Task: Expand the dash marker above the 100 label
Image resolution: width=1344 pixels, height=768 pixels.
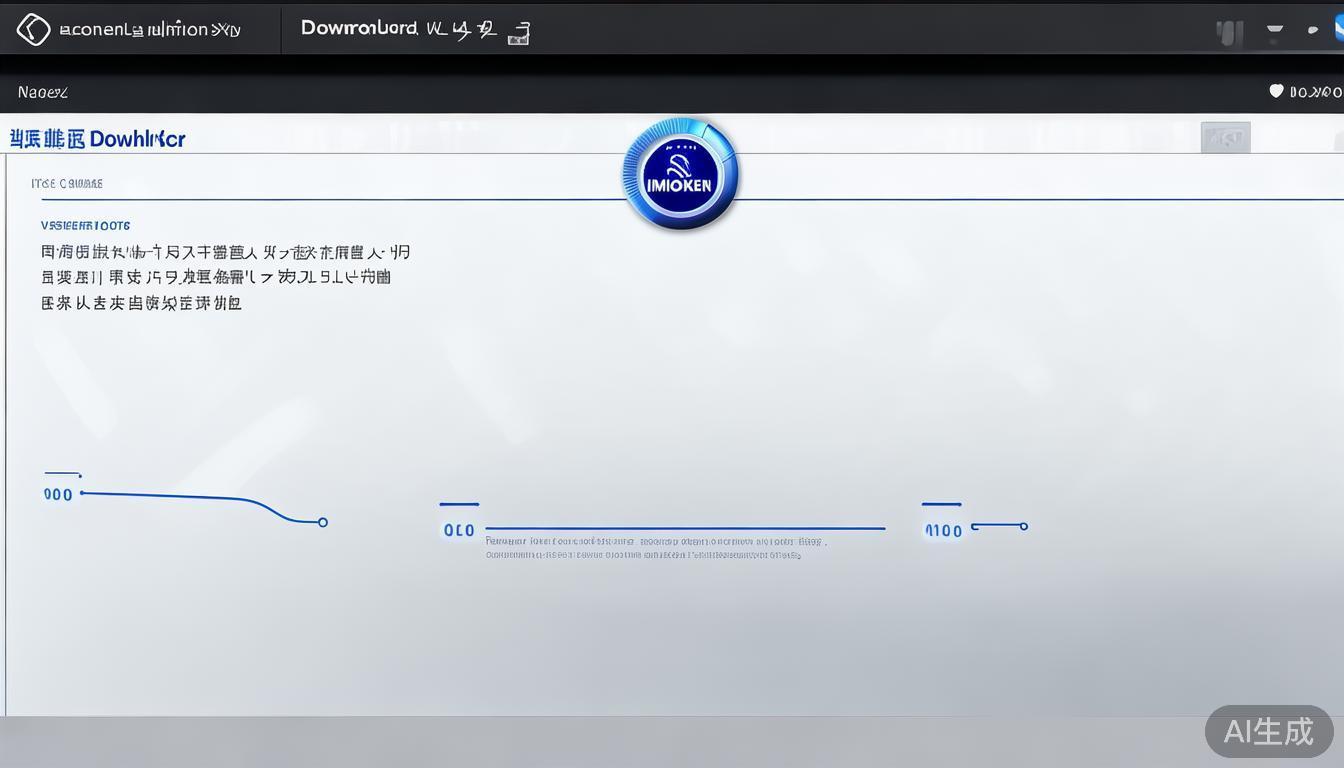Action: pos(941,504)
